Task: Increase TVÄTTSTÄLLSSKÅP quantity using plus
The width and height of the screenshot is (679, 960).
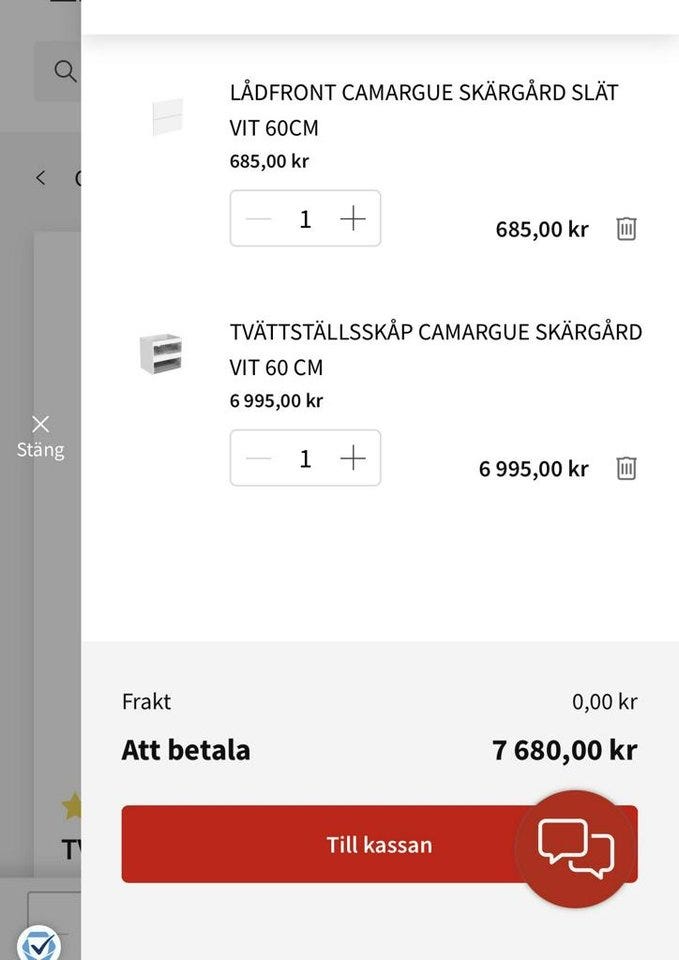Action: 352,457
